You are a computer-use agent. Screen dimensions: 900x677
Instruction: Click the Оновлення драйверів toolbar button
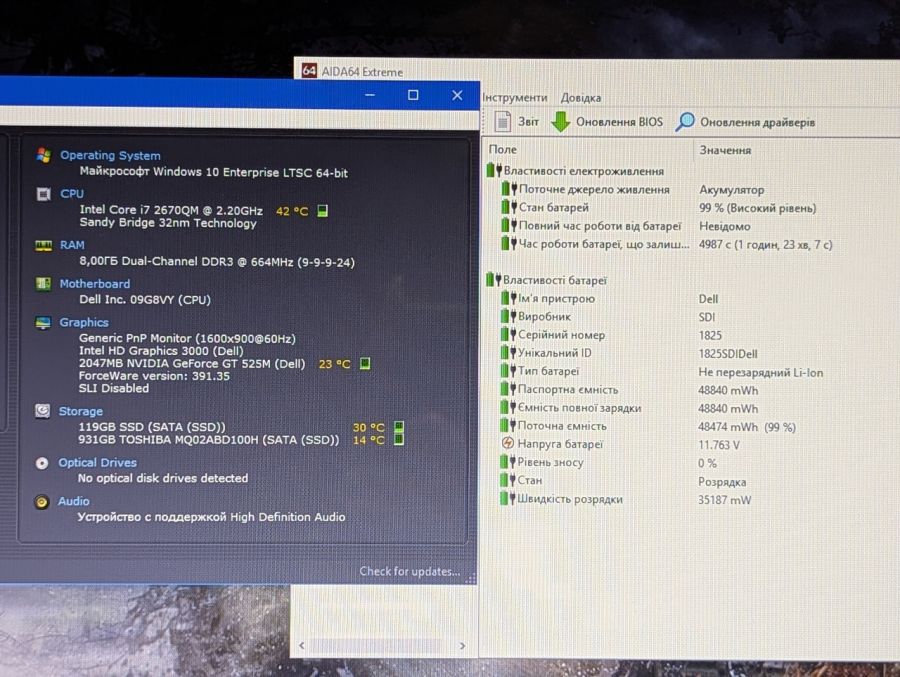(745, 122)
